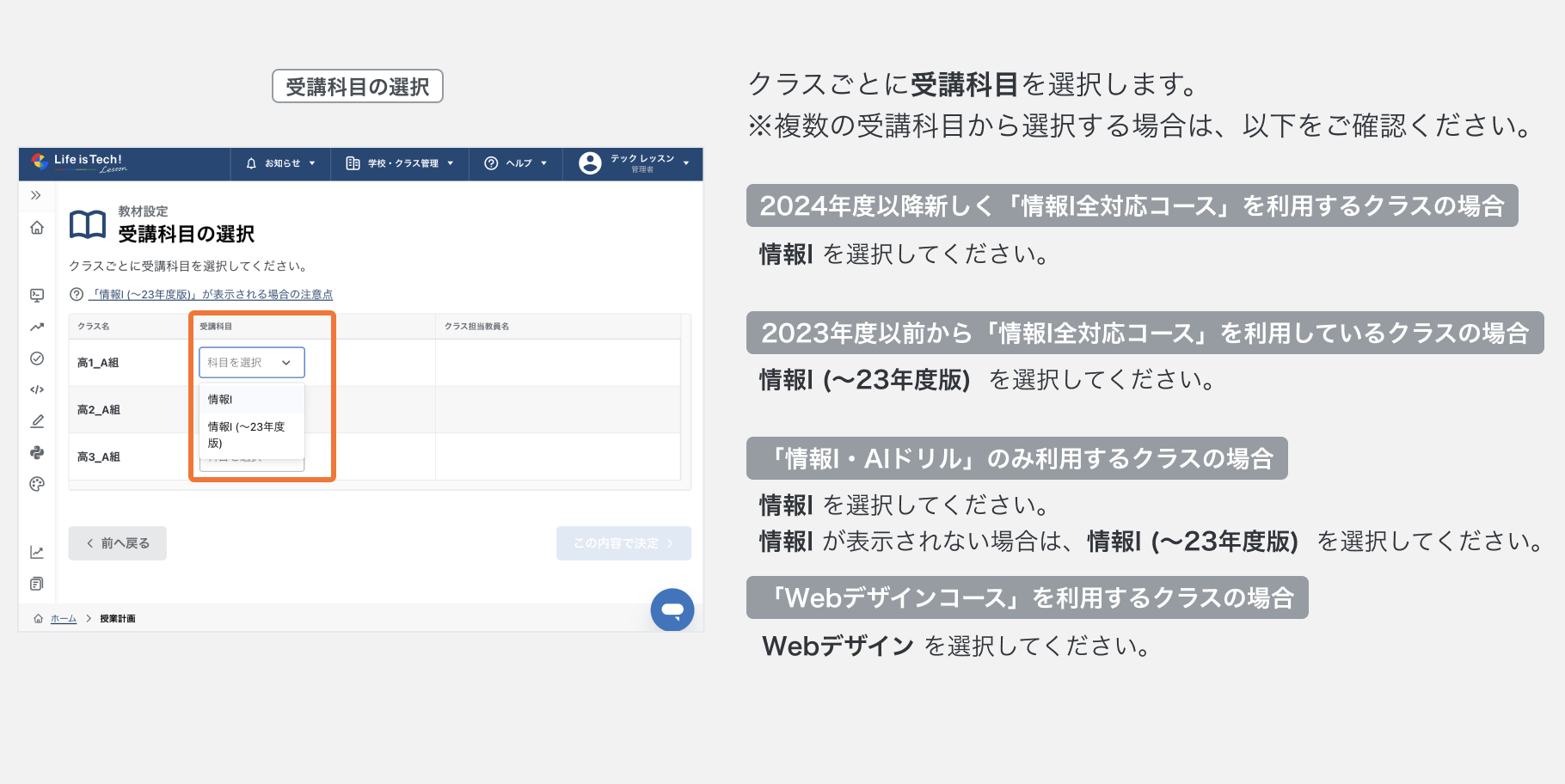Open the Python sidebar icon
The width and height of the screenshot is (1565, 784).
click(x=37, y=452)
